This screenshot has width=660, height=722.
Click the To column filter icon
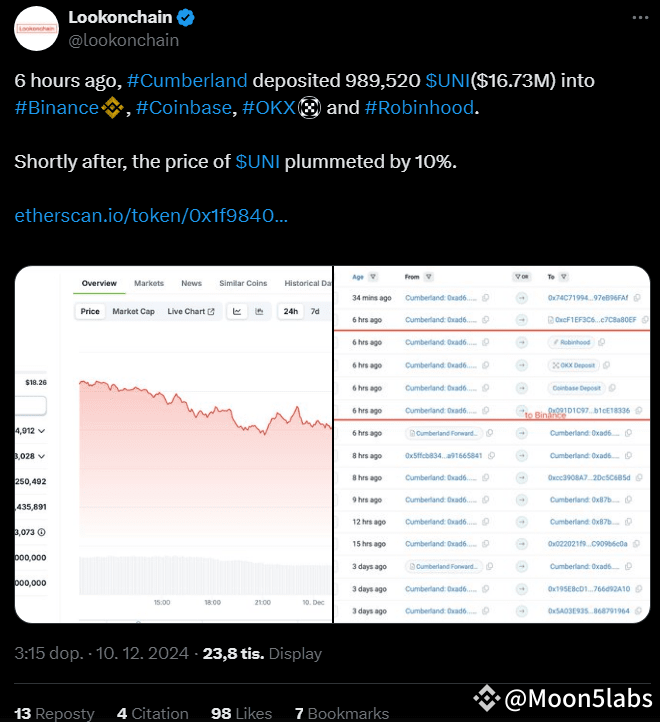point(567,276)
